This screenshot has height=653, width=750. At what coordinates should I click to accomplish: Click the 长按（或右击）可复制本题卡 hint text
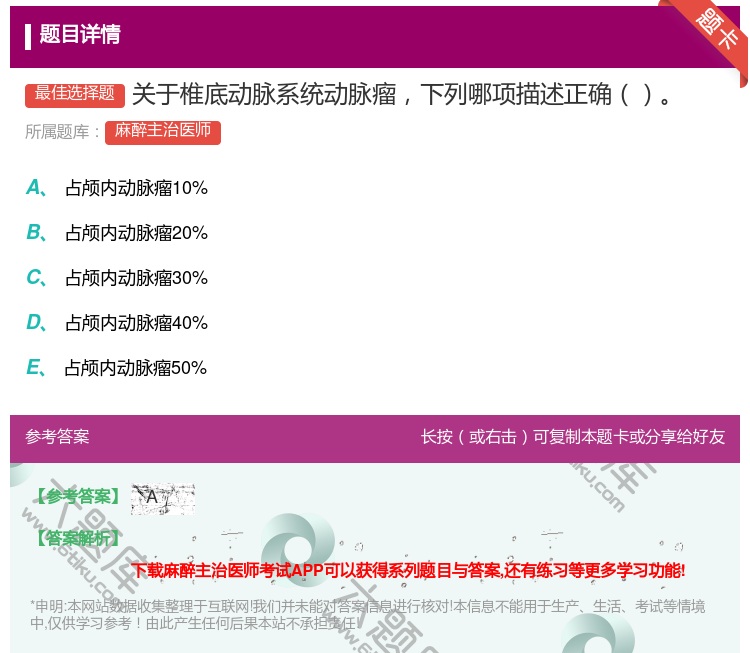(573, 437)
